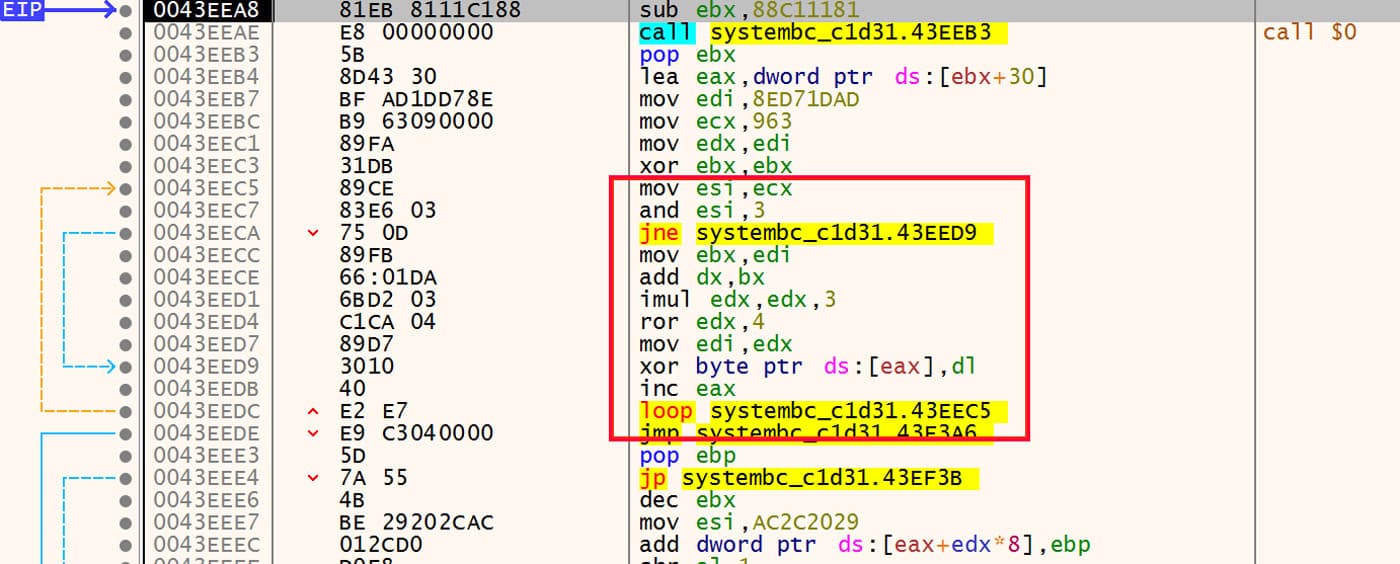Click opcode bytes 6BD2 03

click(388, 299)
